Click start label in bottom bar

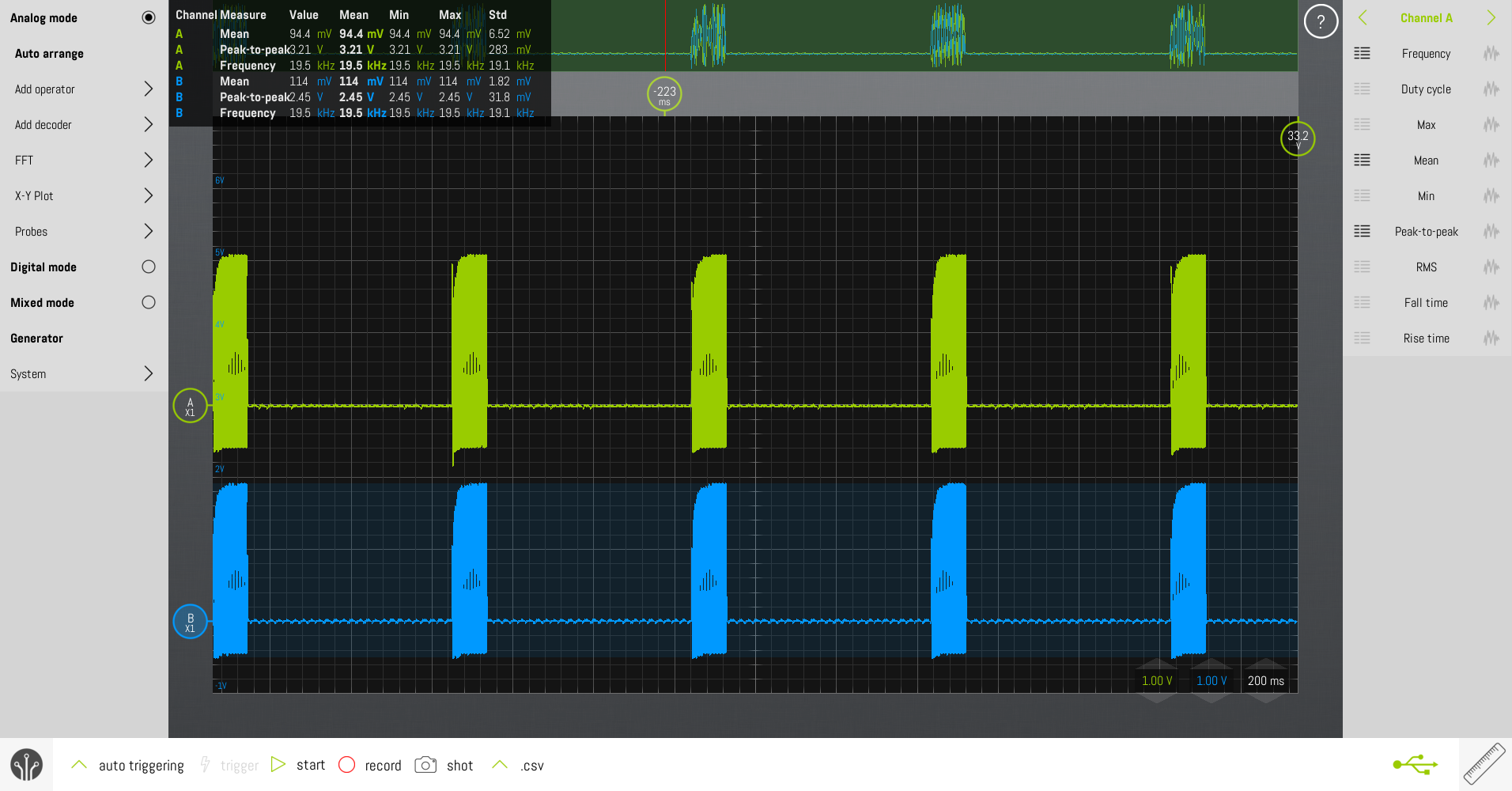311,765
